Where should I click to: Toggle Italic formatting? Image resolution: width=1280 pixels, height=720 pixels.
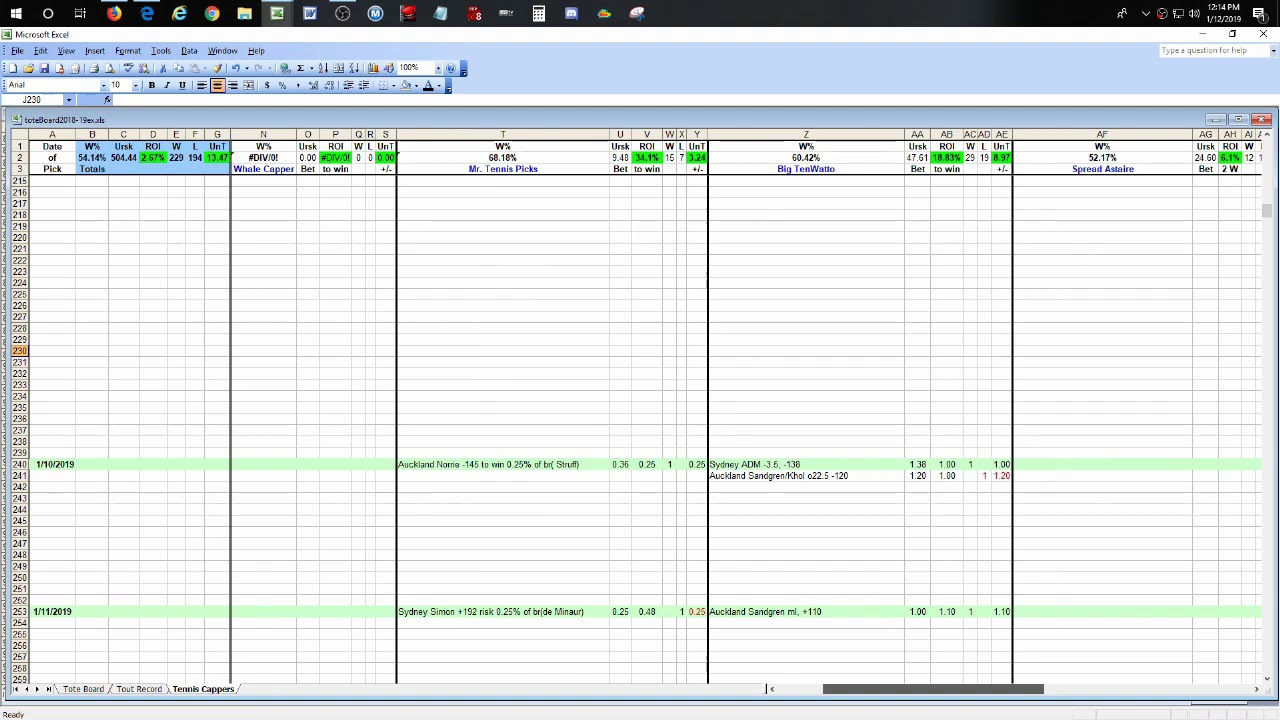coord(167,86)
